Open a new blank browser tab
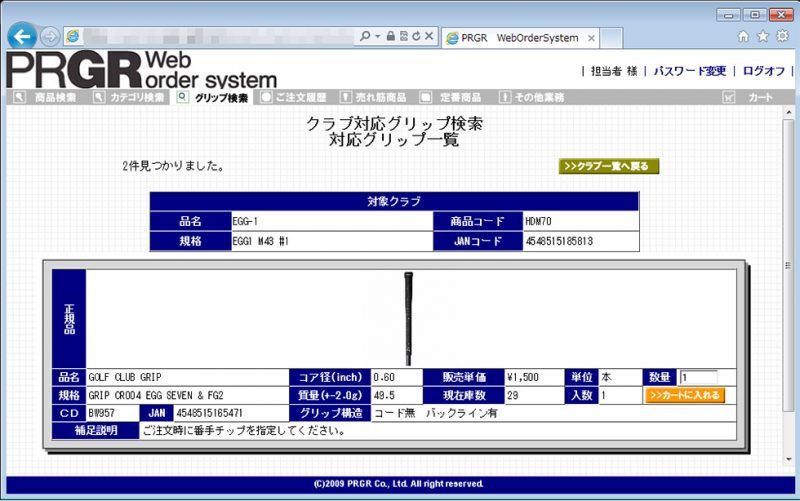Viewport: 800px width, 501px height. click(611, 38)
